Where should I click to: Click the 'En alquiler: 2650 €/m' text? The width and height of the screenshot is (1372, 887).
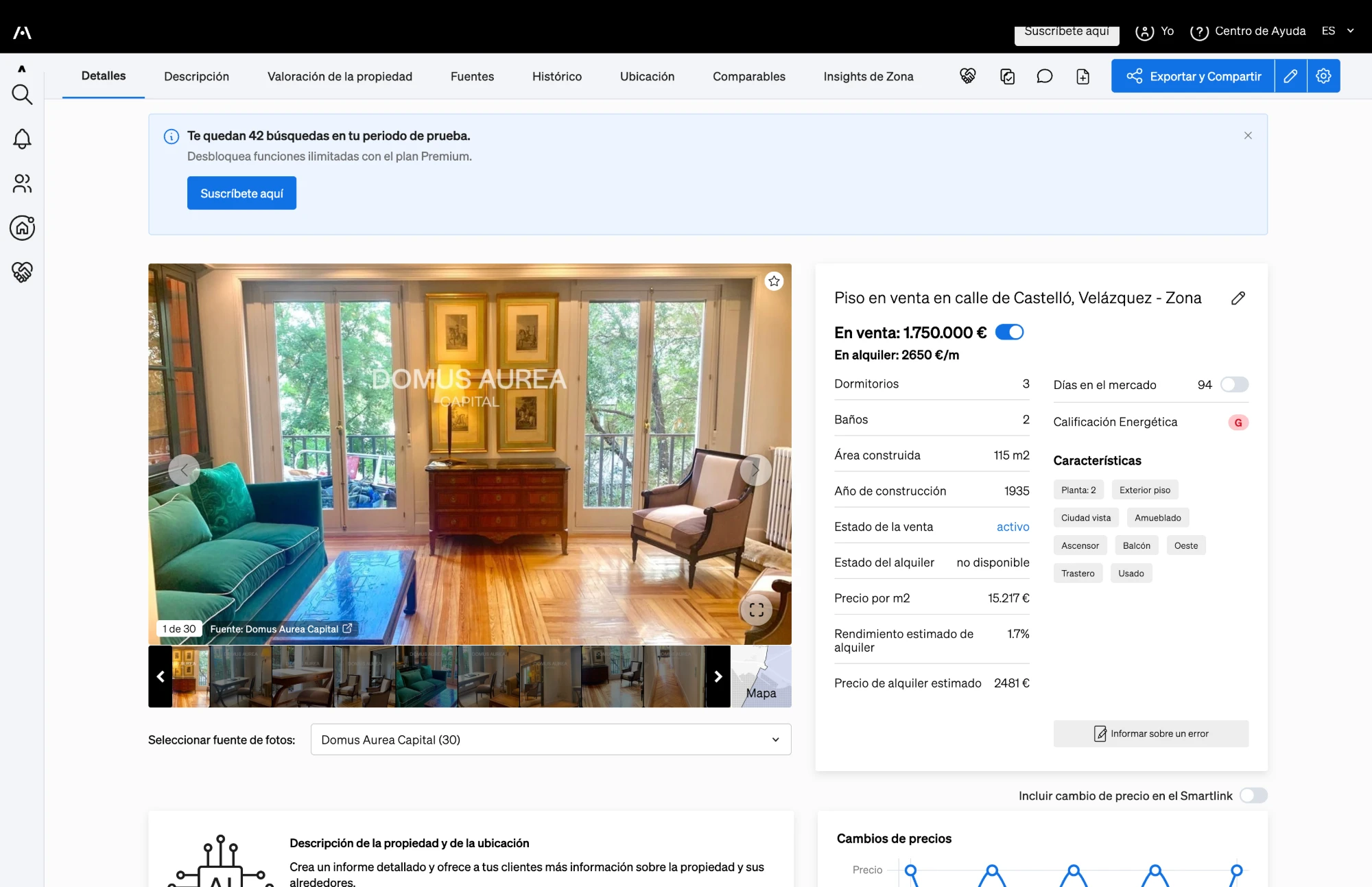[x=897, y=355]
